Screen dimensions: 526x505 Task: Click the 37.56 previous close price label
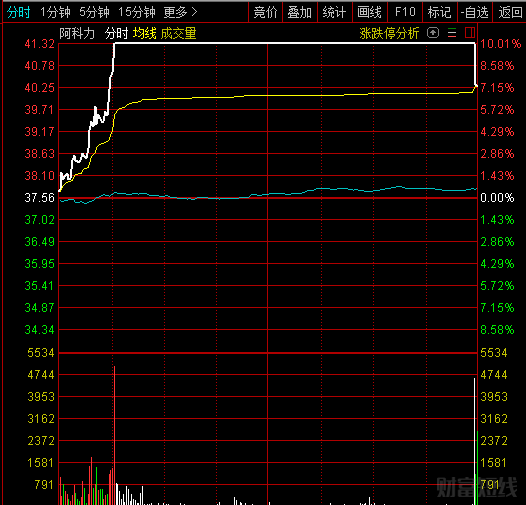(x=40, y=198)
